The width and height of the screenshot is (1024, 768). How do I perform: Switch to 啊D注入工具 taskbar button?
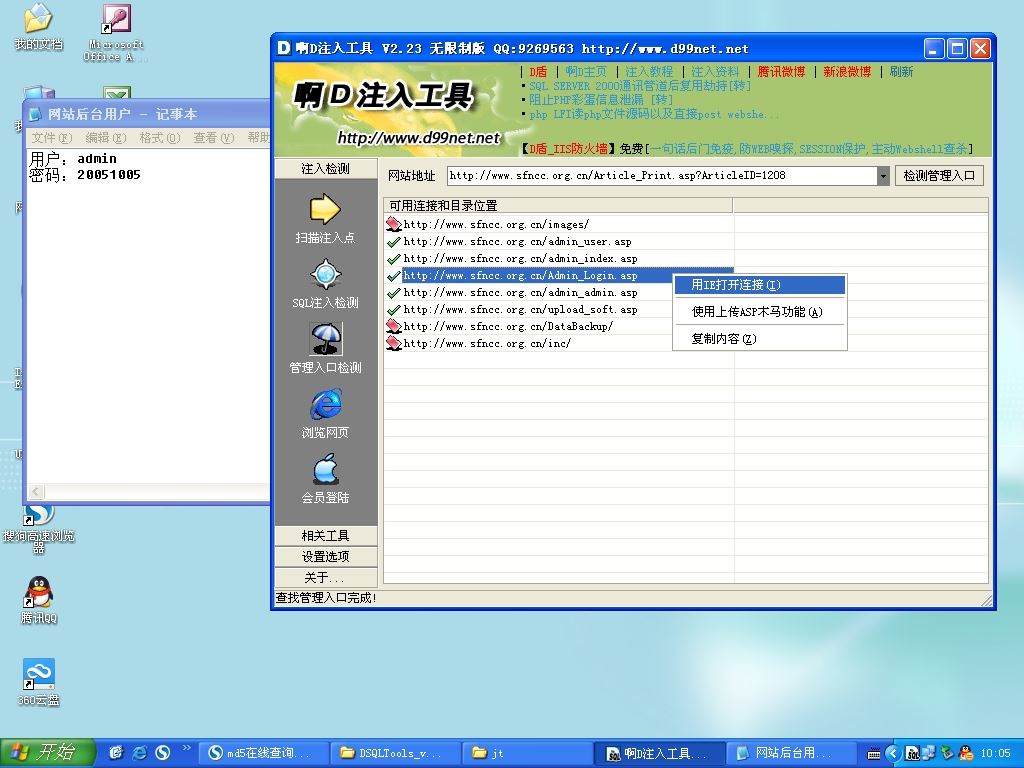click(660, 753)
